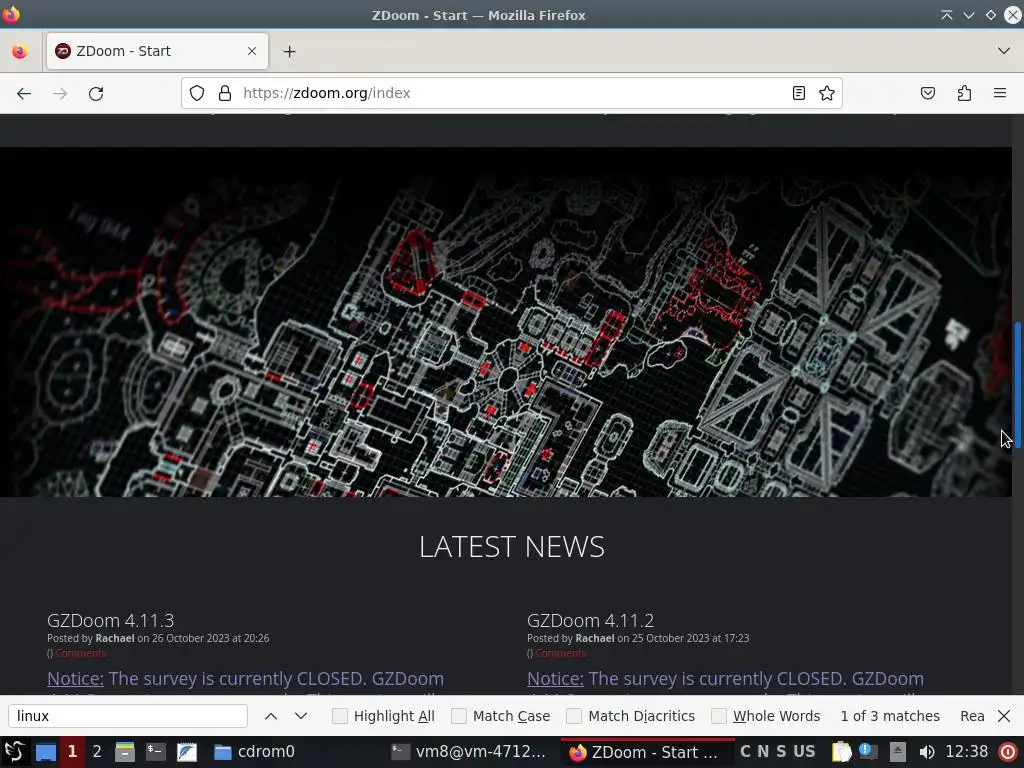Image resolution: width=1024 pixels, height=768 pixels.
Task: Switch to workspace 1
Action: pyautogui.click(x=72, y=752)
